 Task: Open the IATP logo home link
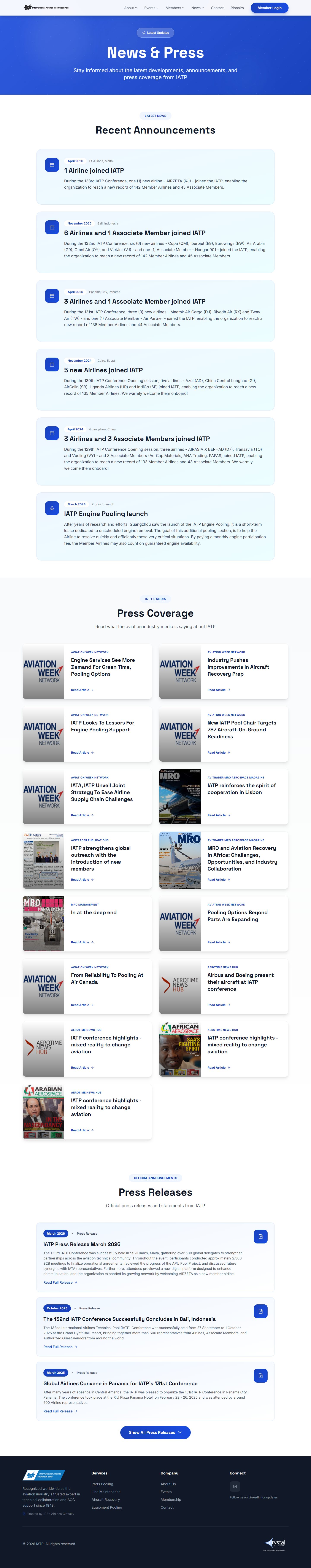coord(46,8)
